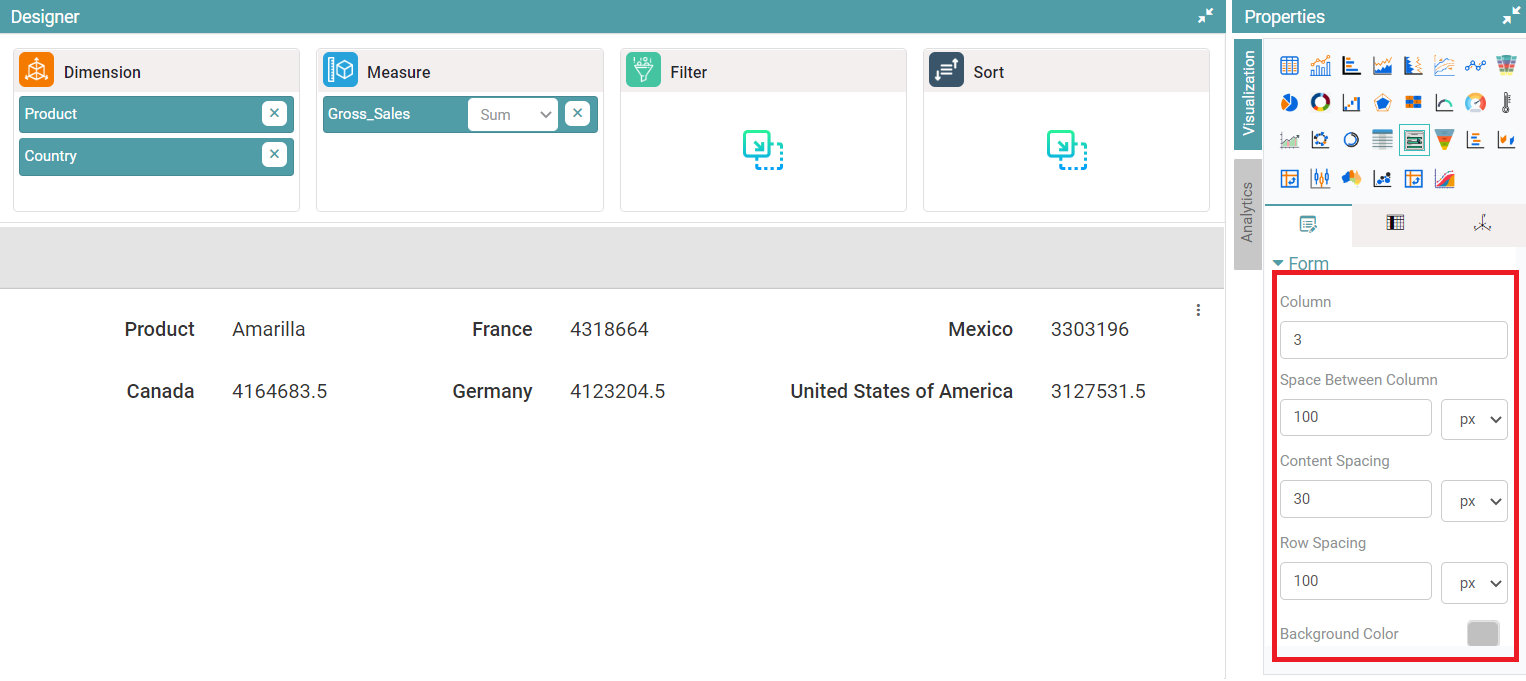Remove the Gross_Sales measure
The height and width of the screenshot is (681, 1526).
tap(577, 114)
